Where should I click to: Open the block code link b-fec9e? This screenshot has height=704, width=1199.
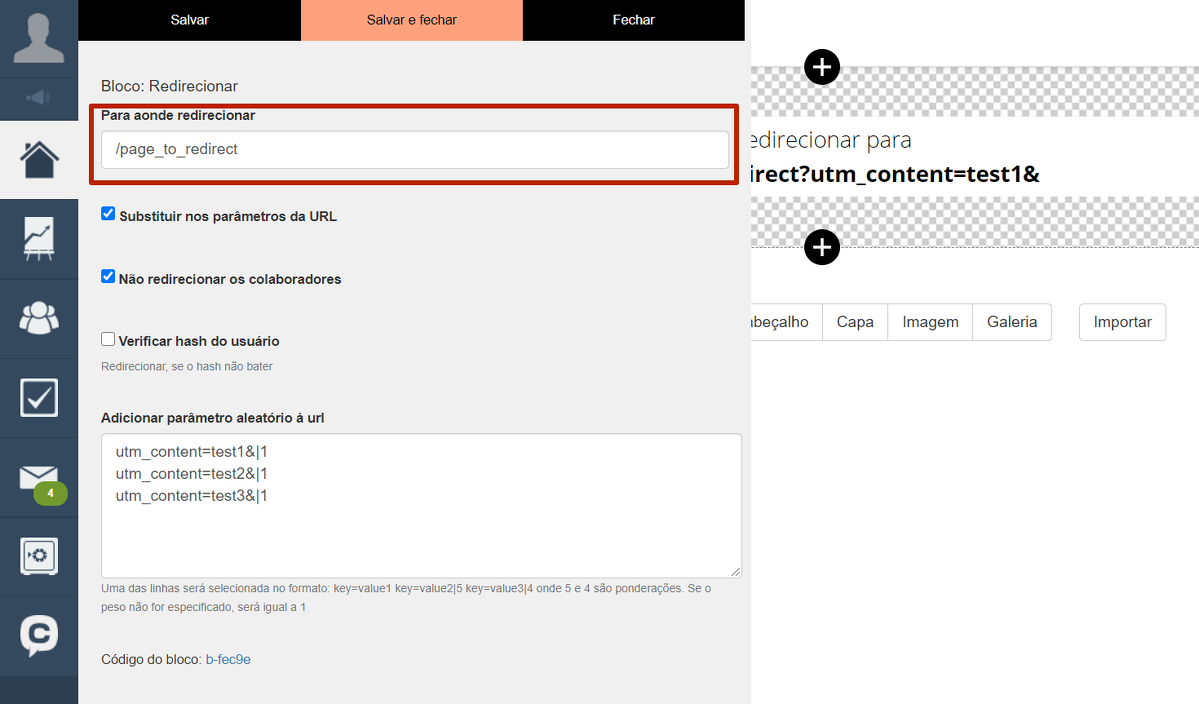(228, 659)
